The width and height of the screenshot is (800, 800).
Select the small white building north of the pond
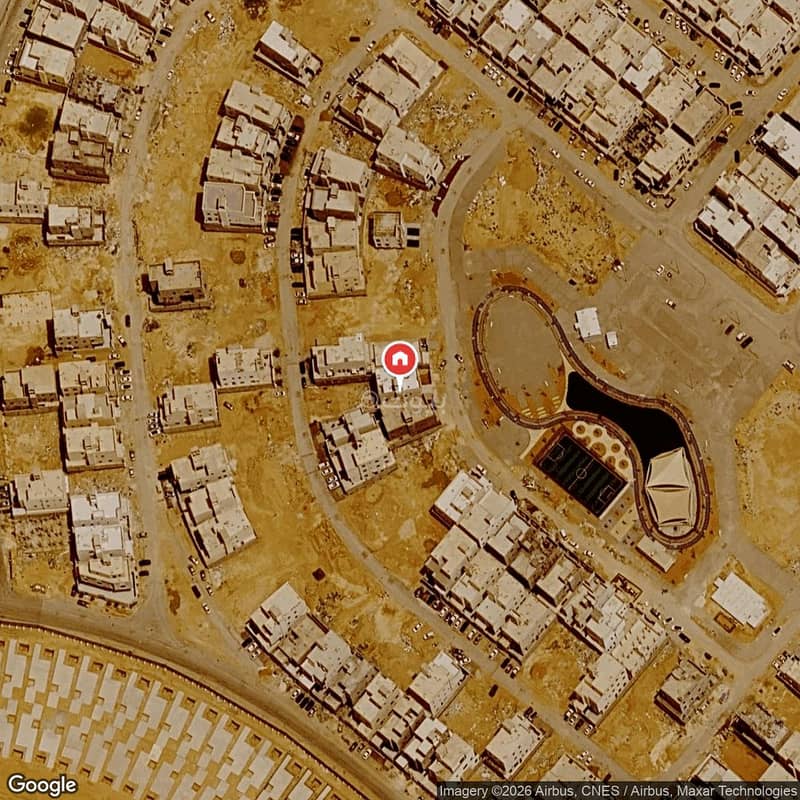click(588, 323)
